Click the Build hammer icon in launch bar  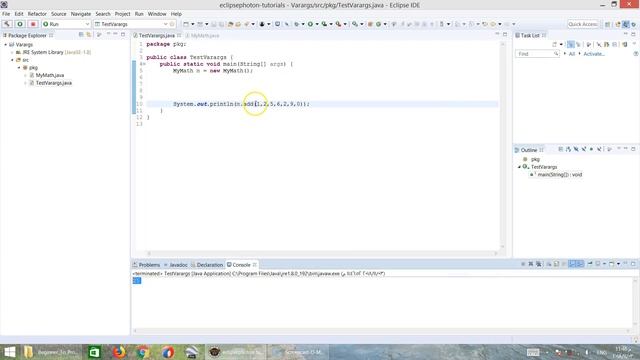pyautogui.click(x=7, y=24)
